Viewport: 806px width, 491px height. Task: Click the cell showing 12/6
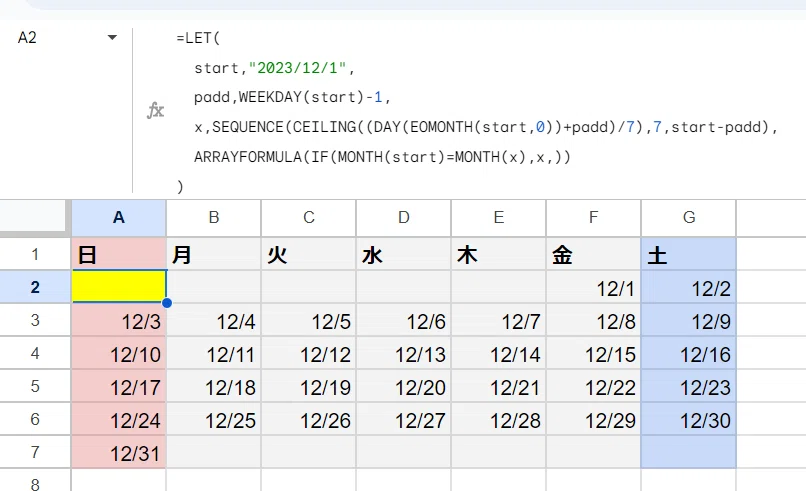[404, 320]
